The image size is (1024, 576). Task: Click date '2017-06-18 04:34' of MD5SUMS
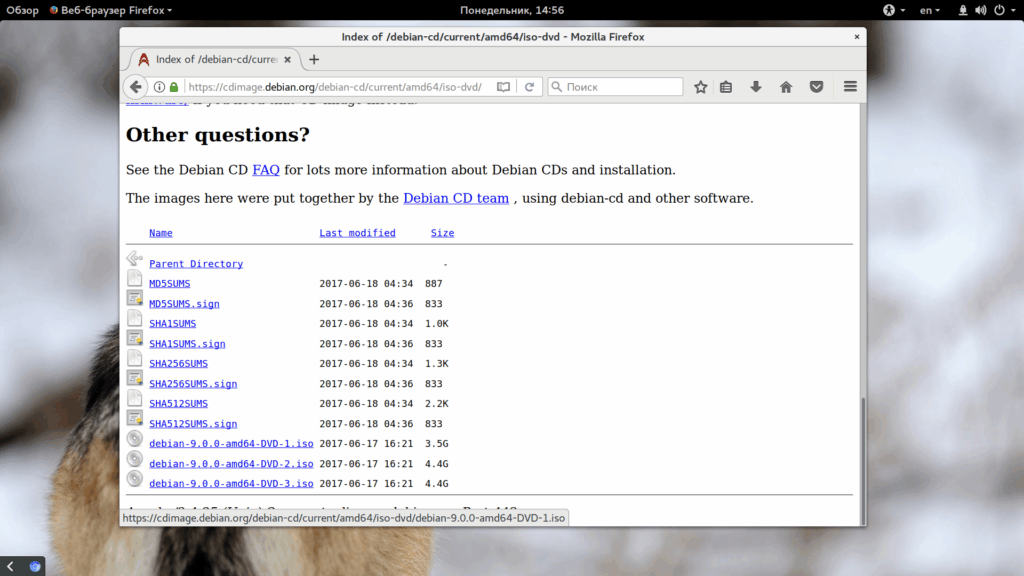point(366,283)
